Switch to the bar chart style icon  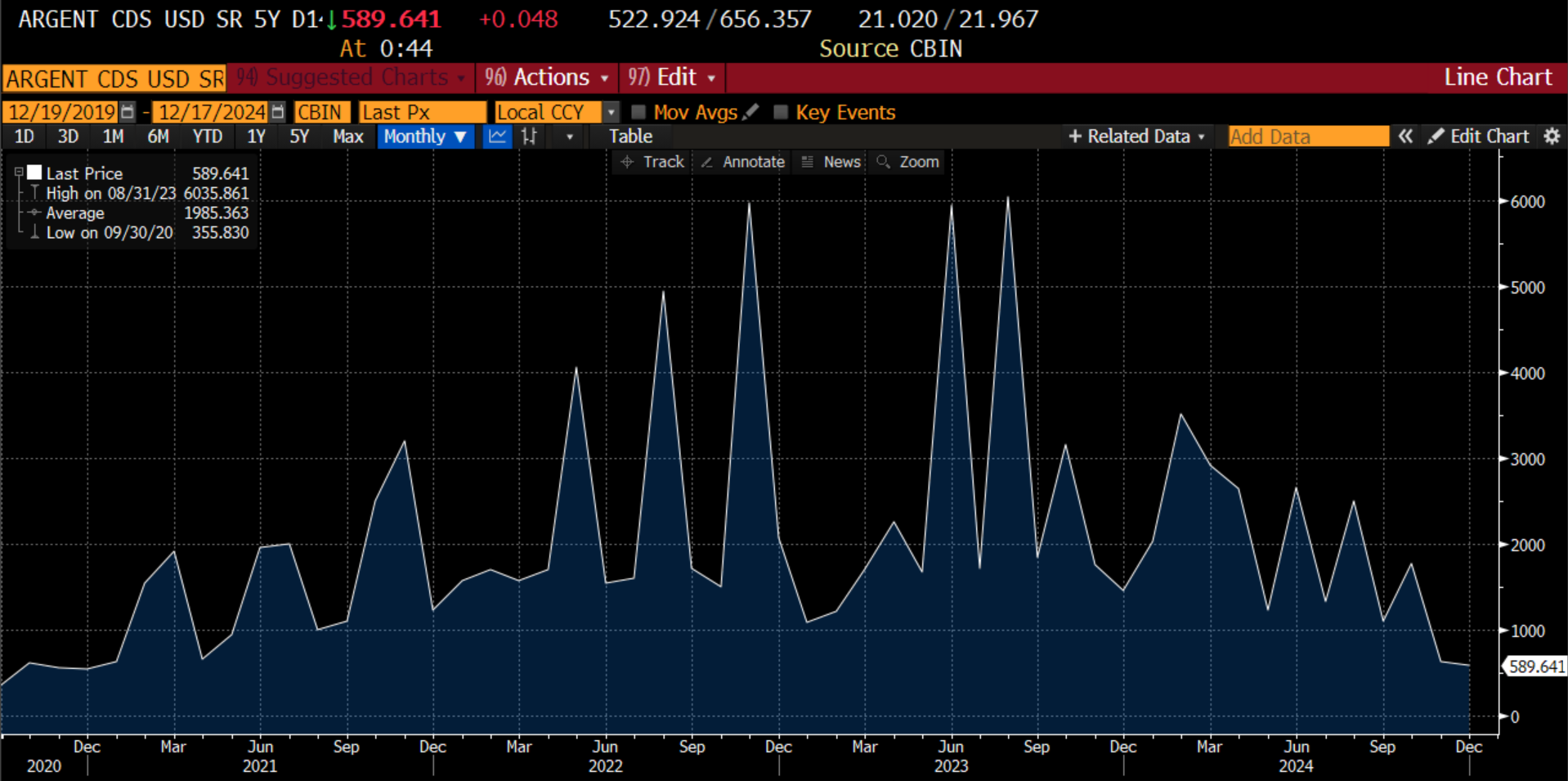[530, 137]
